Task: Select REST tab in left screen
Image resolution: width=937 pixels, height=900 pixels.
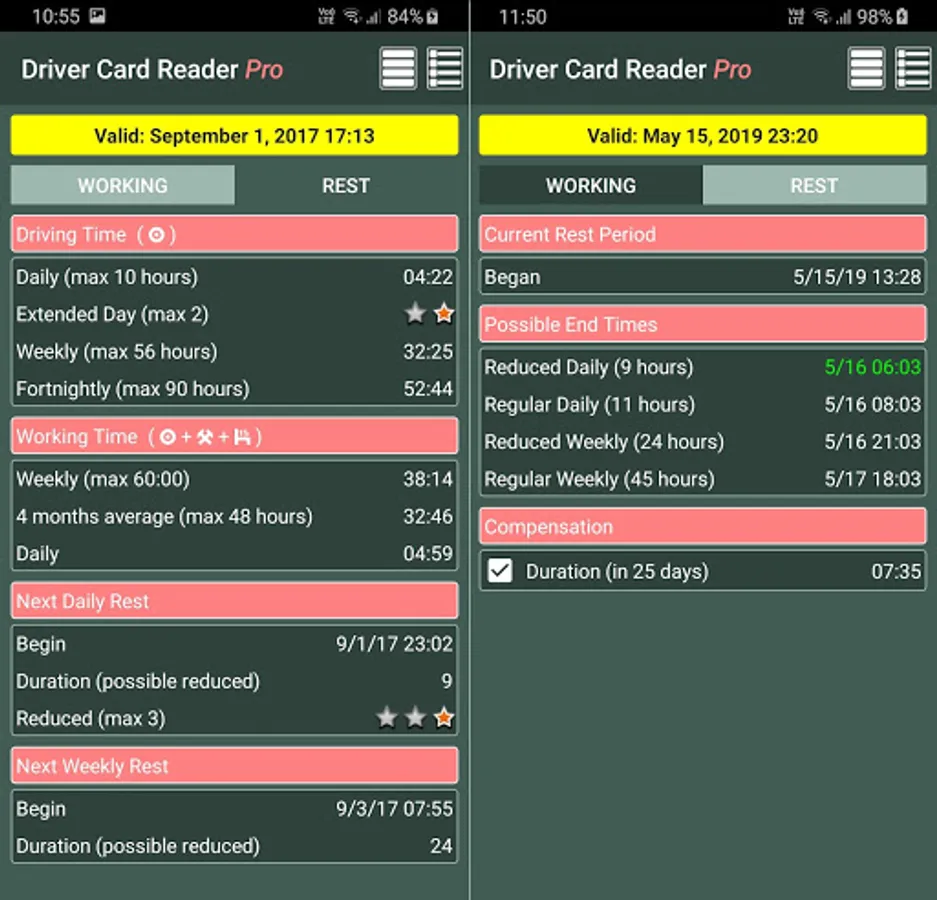Action: pyautogui.click(x=346, y=185)
